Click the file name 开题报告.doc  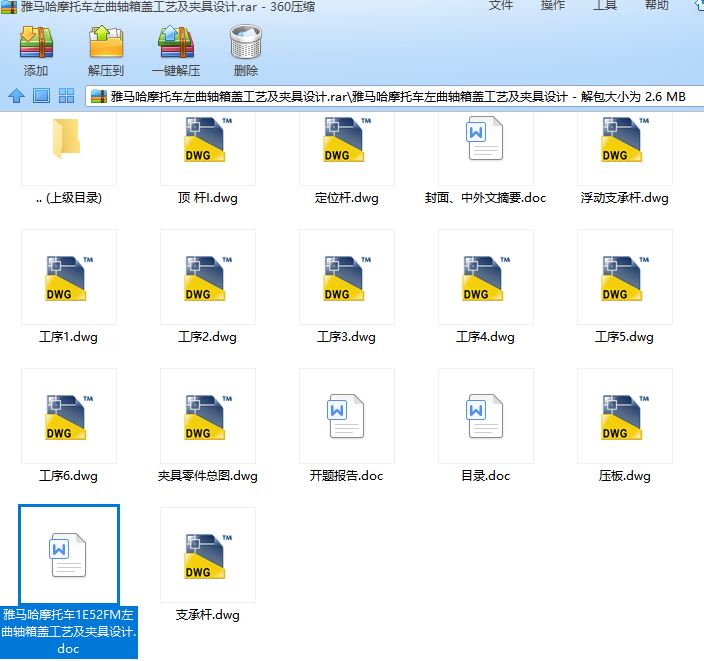tap(346, 476)
